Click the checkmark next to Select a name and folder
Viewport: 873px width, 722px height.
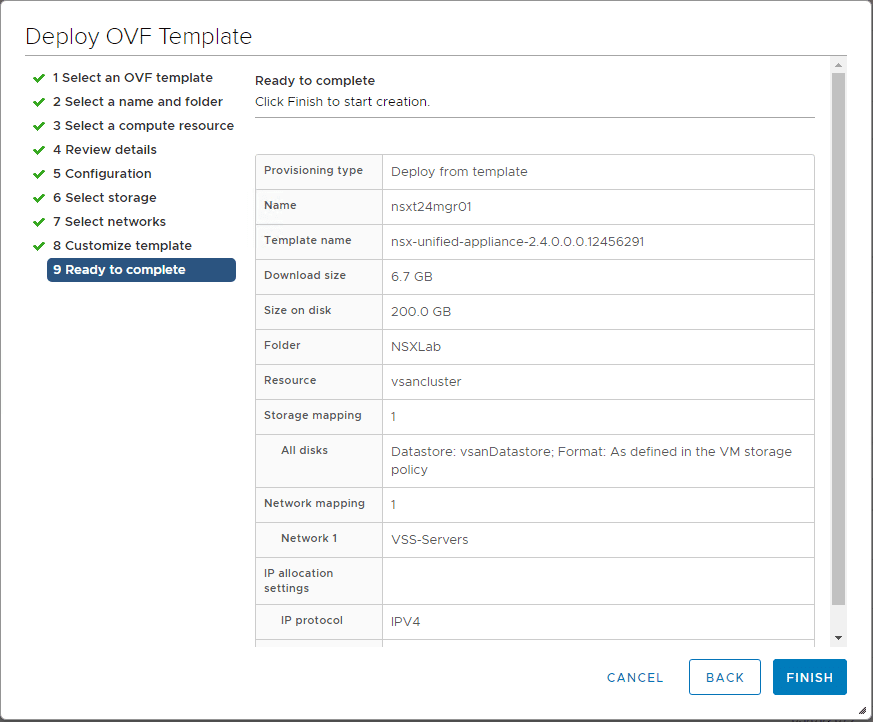pos(38,102)
